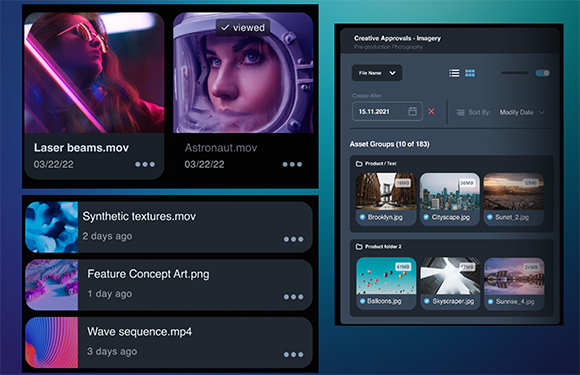
Task: Click the Brooklyn.jpg file name
Action: pyautogui.click(x=385, y=217)
